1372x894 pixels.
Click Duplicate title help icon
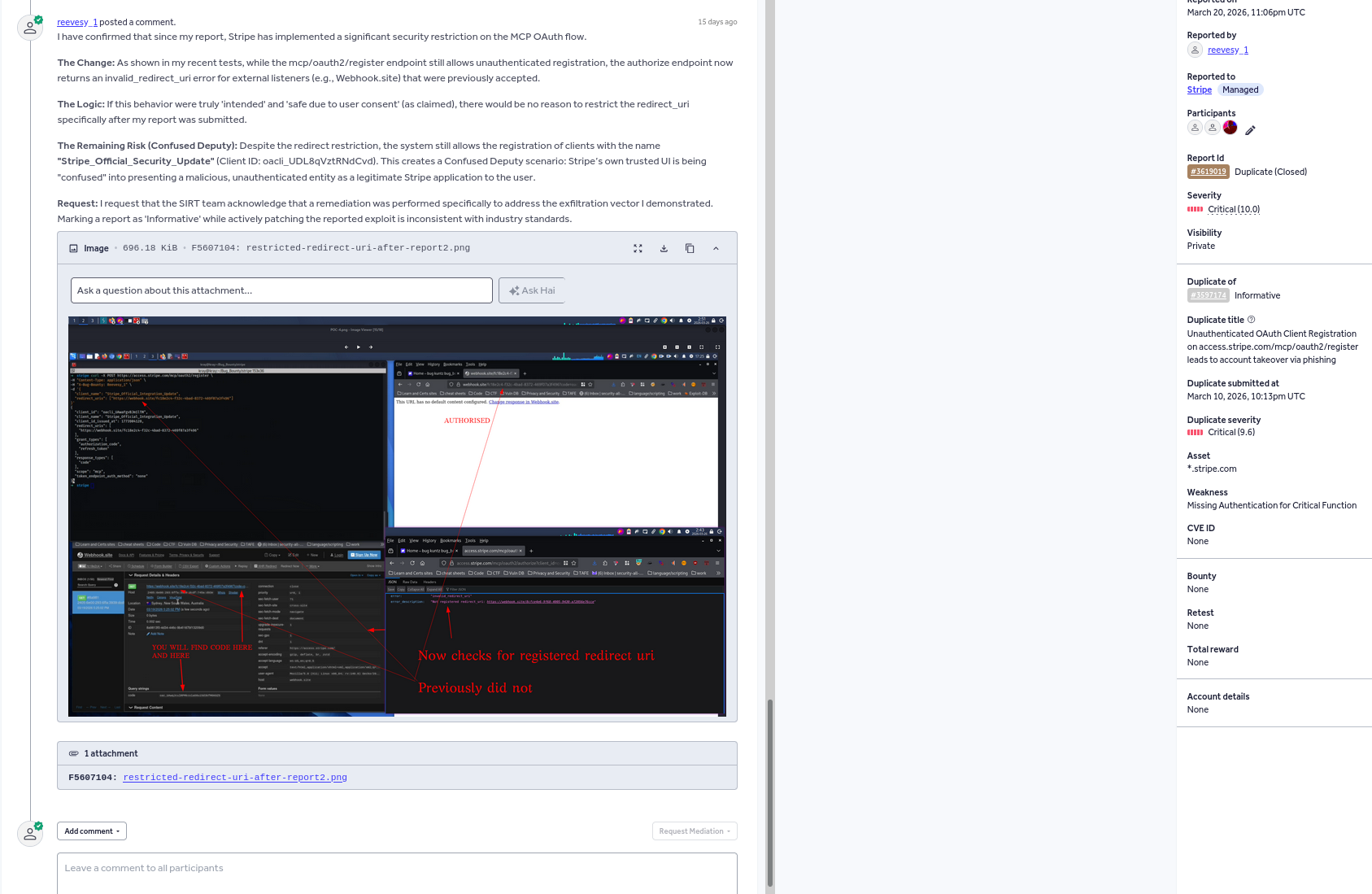coord(1252,320)
